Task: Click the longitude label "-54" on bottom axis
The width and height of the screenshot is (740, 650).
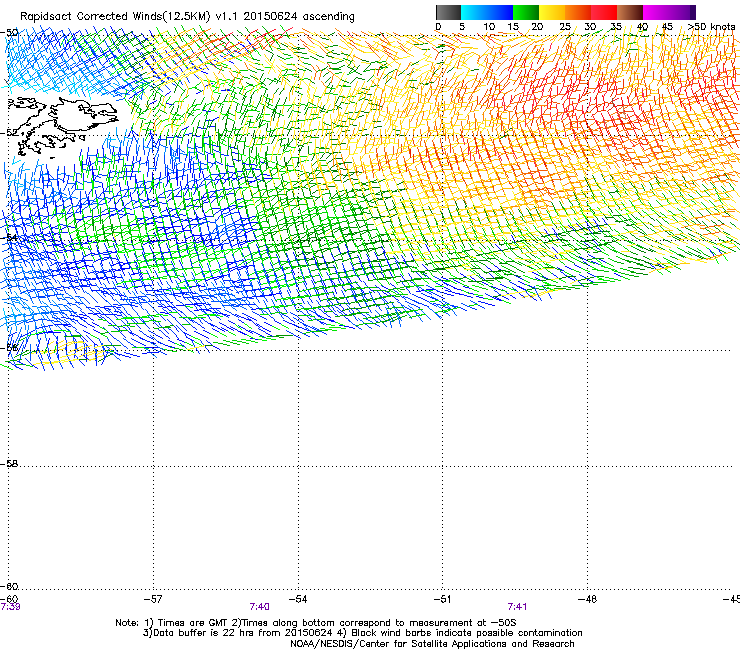Action: 298,599
